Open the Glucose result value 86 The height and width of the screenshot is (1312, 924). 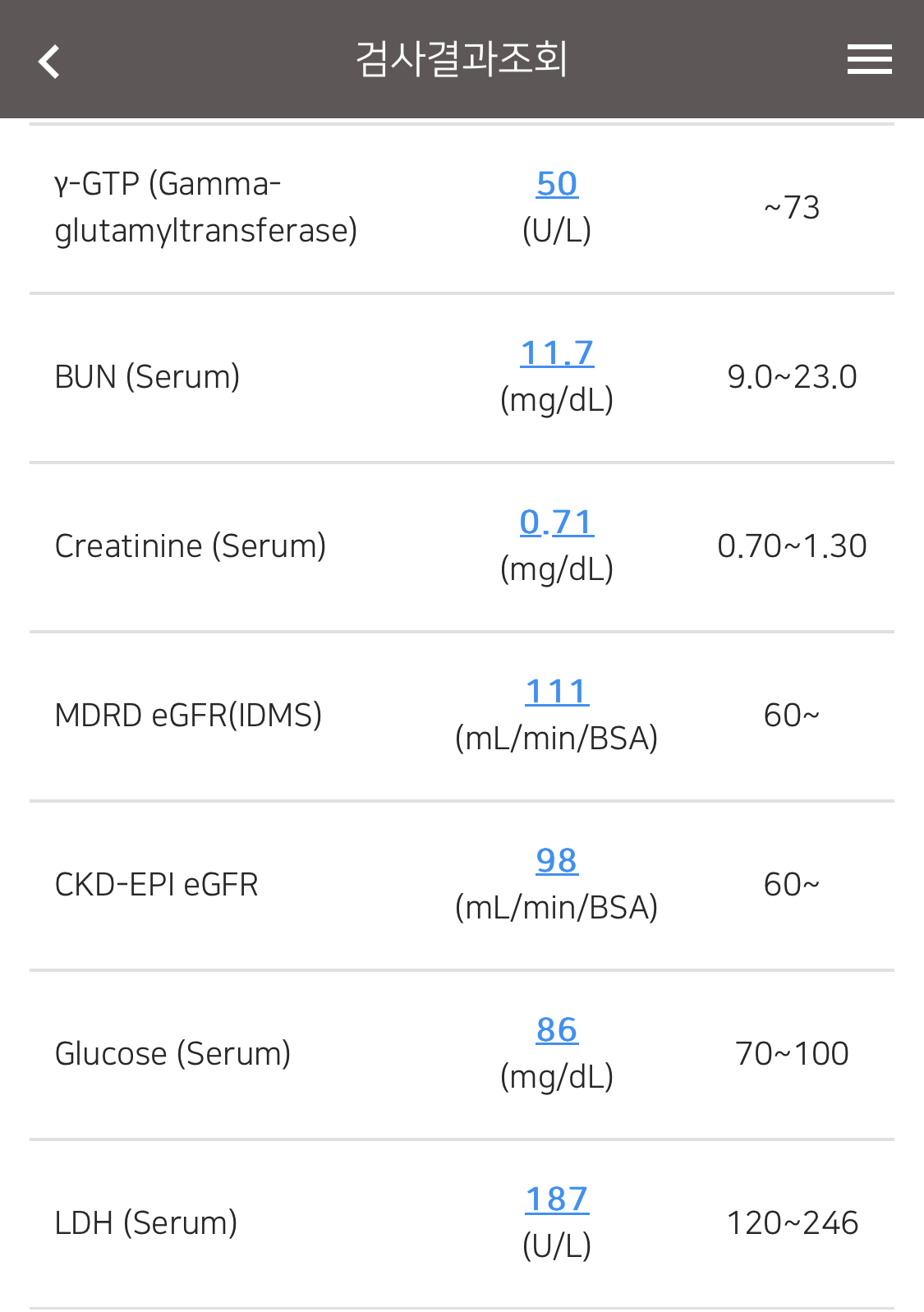coord(557,1029)
